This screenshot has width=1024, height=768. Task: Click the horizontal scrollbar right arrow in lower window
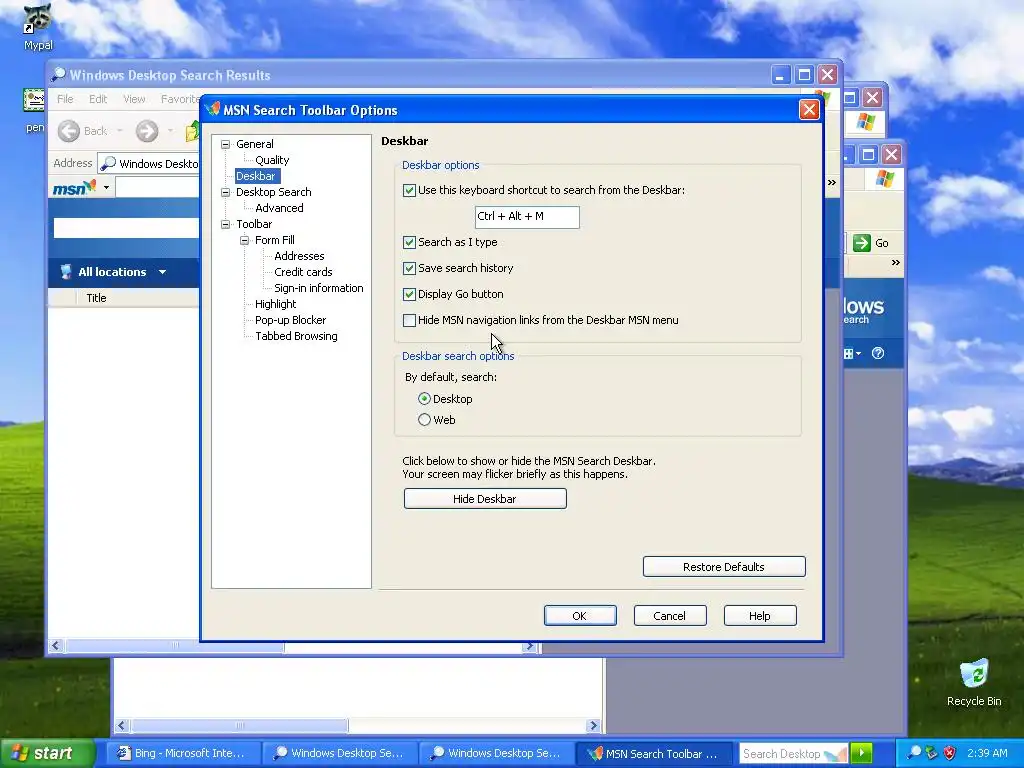[x=593, y=726]
